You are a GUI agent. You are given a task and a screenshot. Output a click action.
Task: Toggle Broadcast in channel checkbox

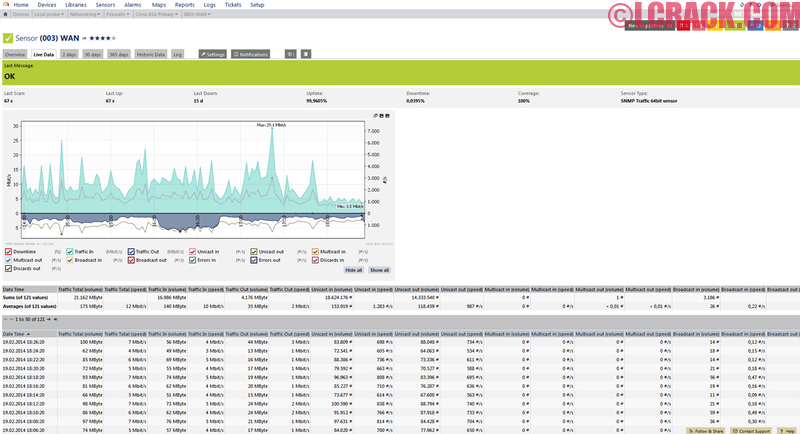70,260
